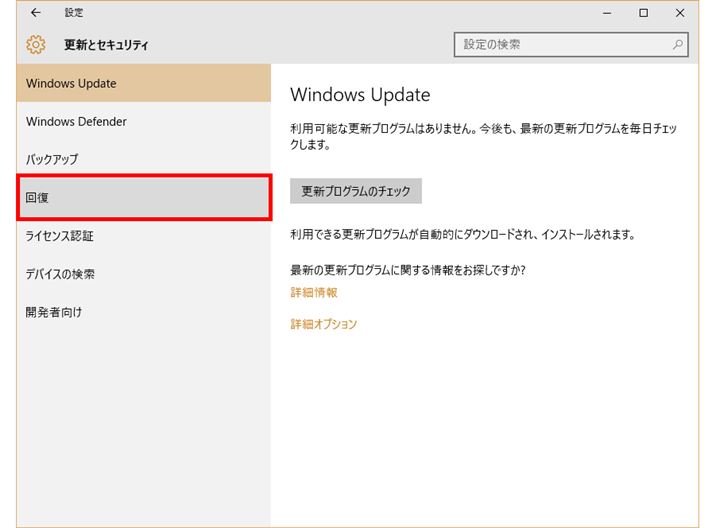
Task: Click the search magnifier icon
Action: pyautogui.click(x=678, y=44)
